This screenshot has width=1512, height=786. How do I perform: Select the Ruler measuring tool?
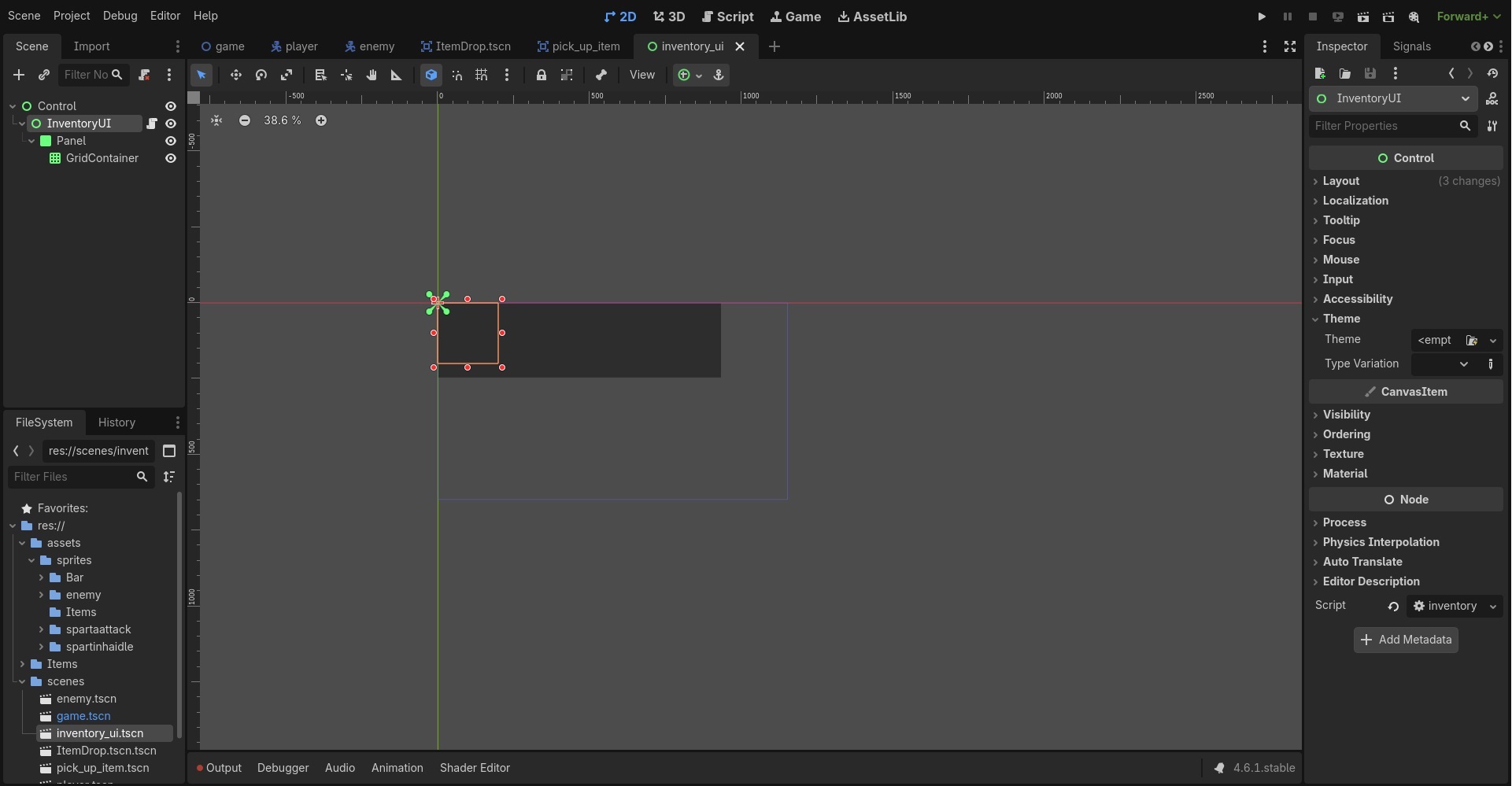(397, 75)
